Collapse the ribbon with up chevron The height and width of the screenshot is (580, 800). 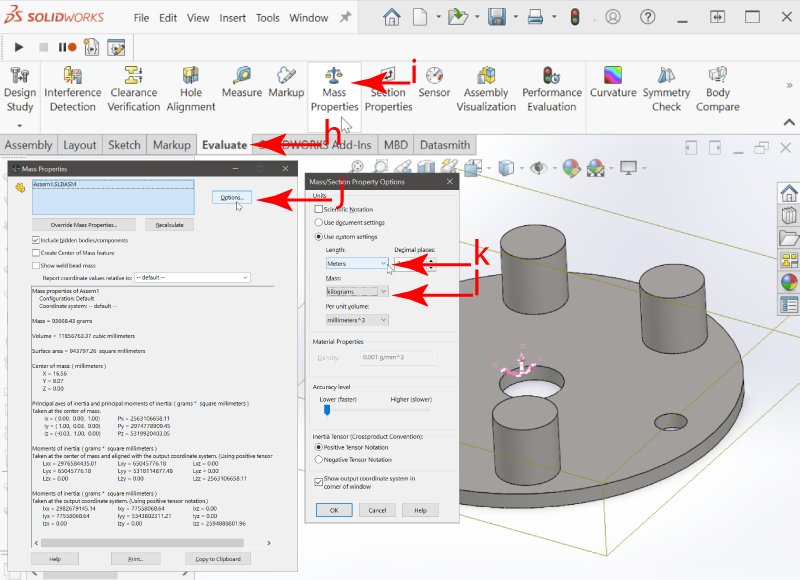click(x=789, y=122)
